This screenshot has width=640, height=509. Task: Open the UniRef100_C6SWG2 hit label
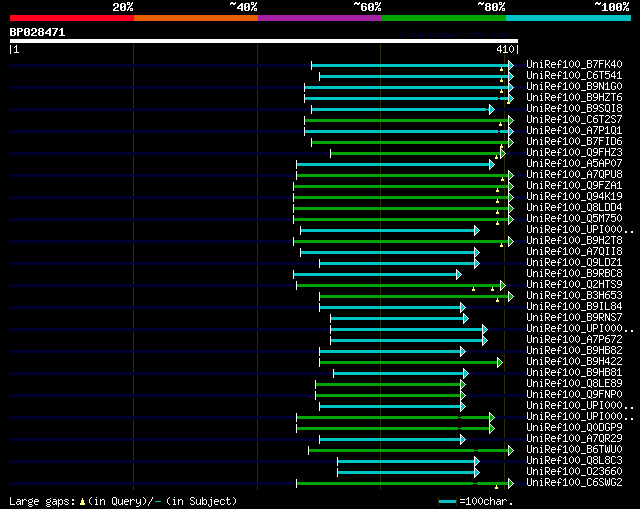click(574, 482)
